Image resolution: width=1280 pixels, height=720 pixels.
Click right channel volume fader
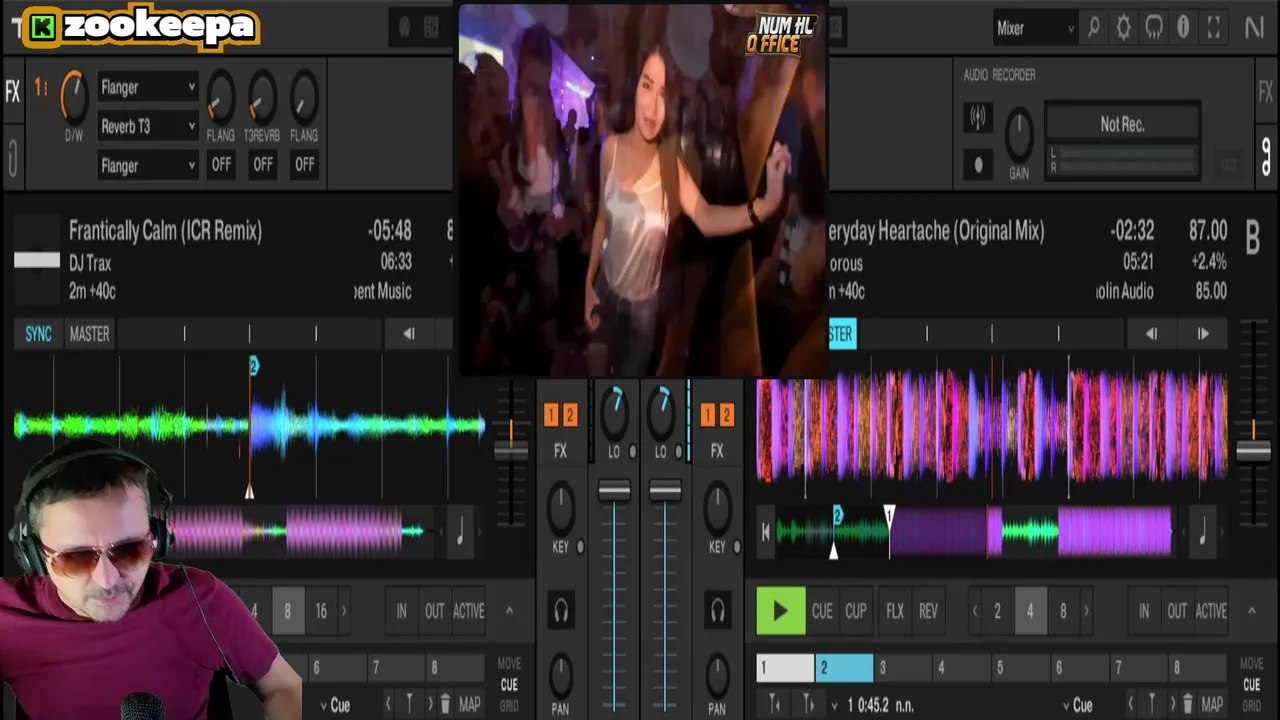point(665,491)
